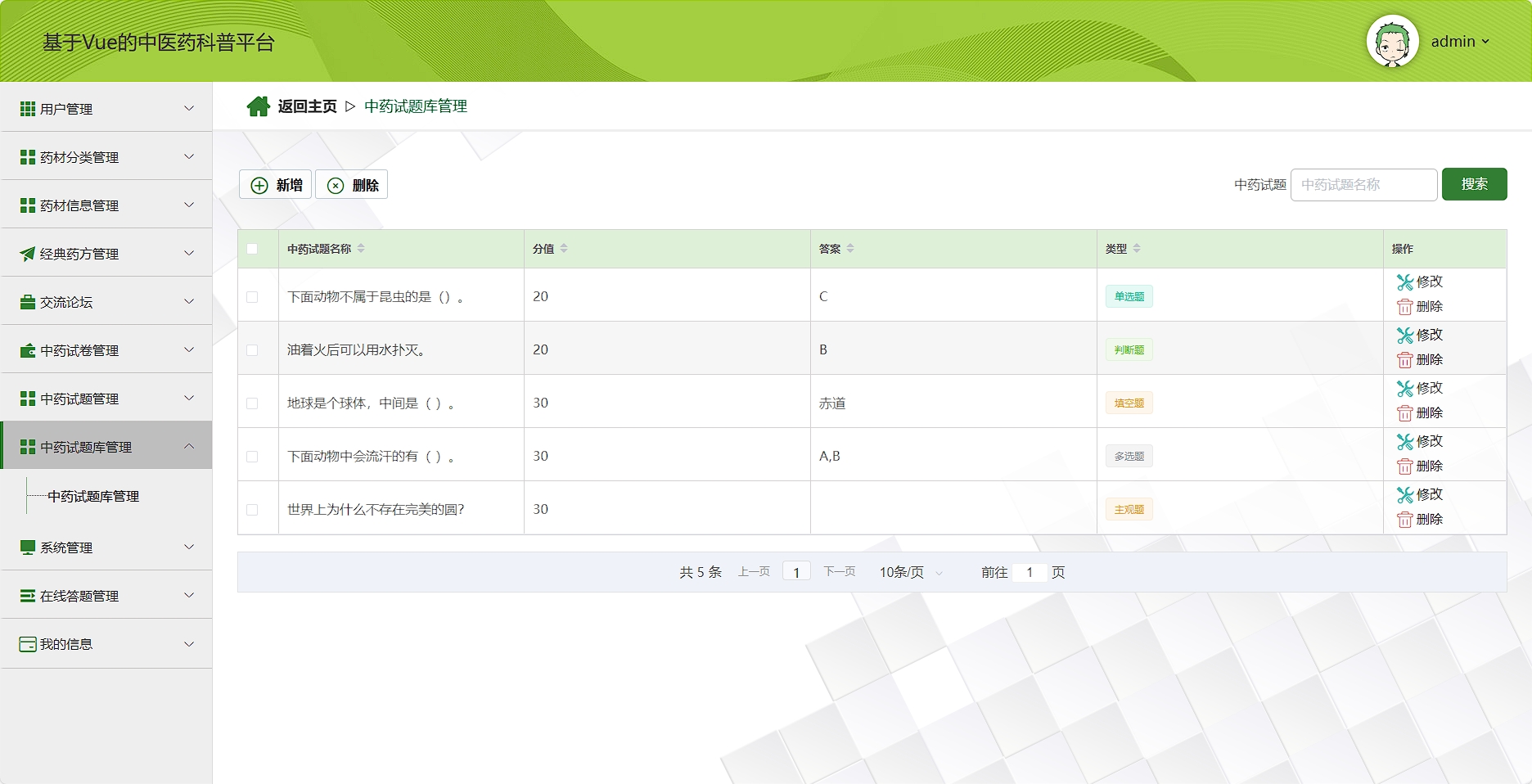This screenshot has height=784, width=1532.
Task: Go to 下一页 in pagination
Action: pos(839,572)
